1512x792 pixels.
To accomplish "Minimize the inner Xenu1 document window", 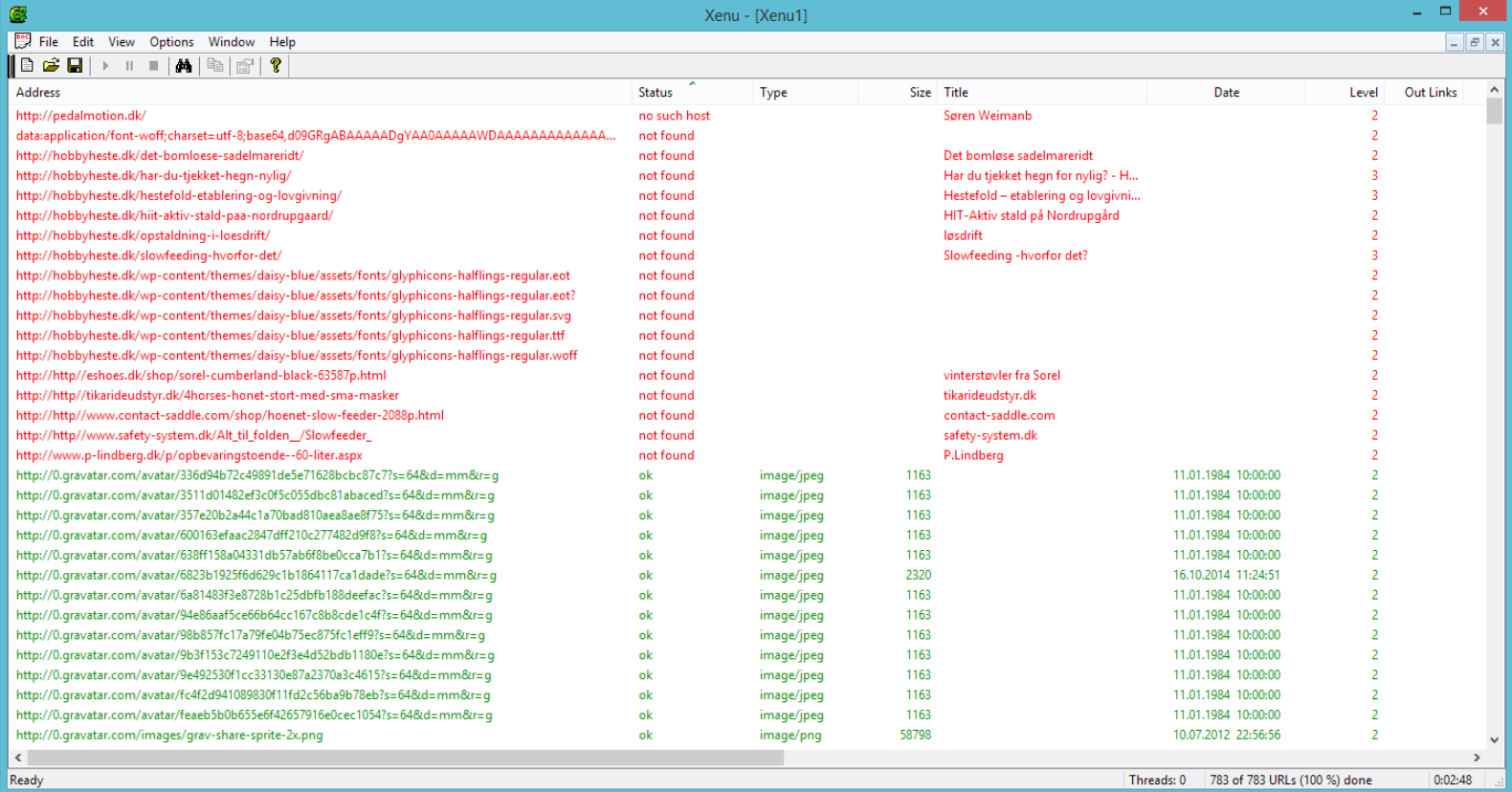I will point(1455,42).
